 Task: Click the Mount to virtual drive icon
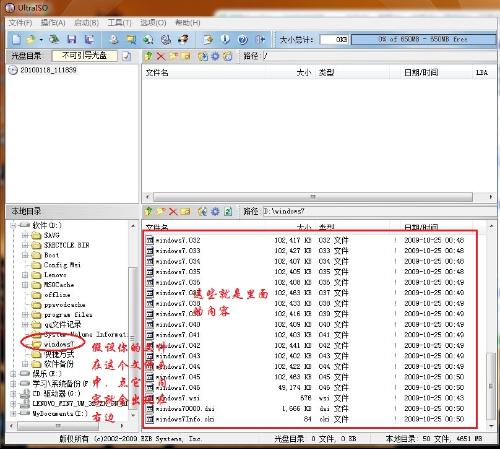click(x=166, y=40)
